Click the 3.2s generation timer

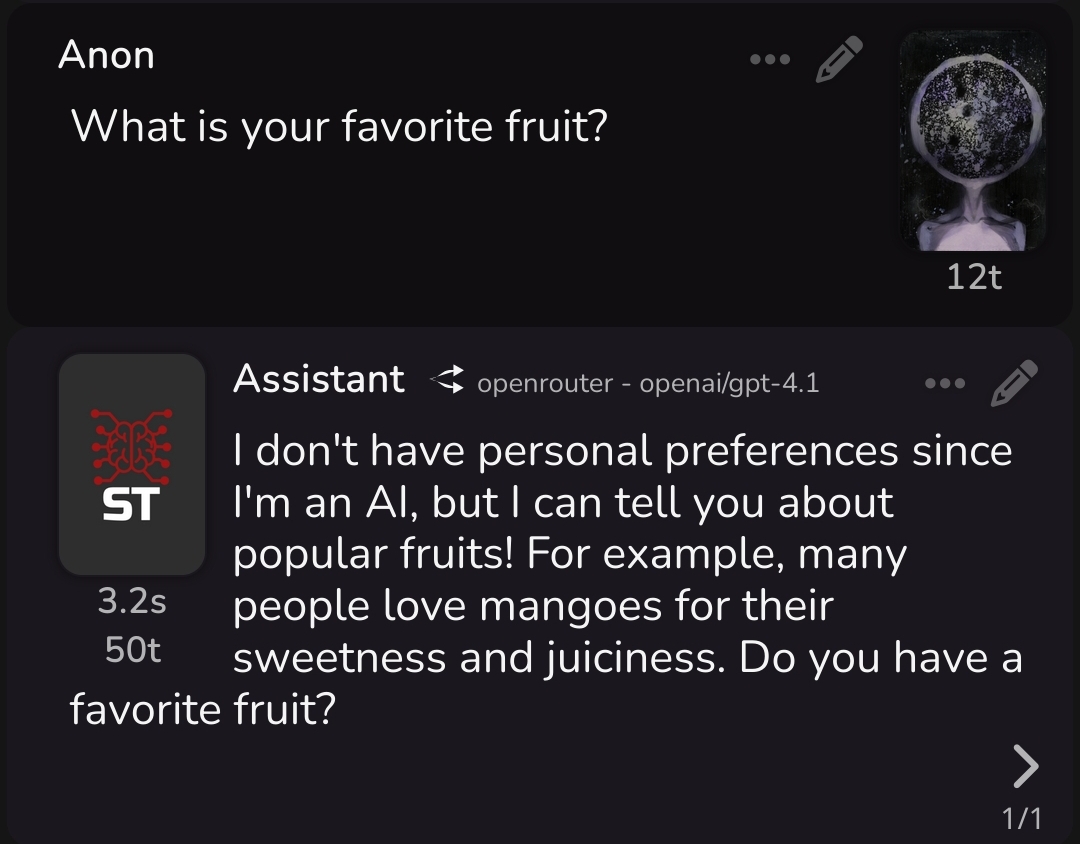[132, 601]
